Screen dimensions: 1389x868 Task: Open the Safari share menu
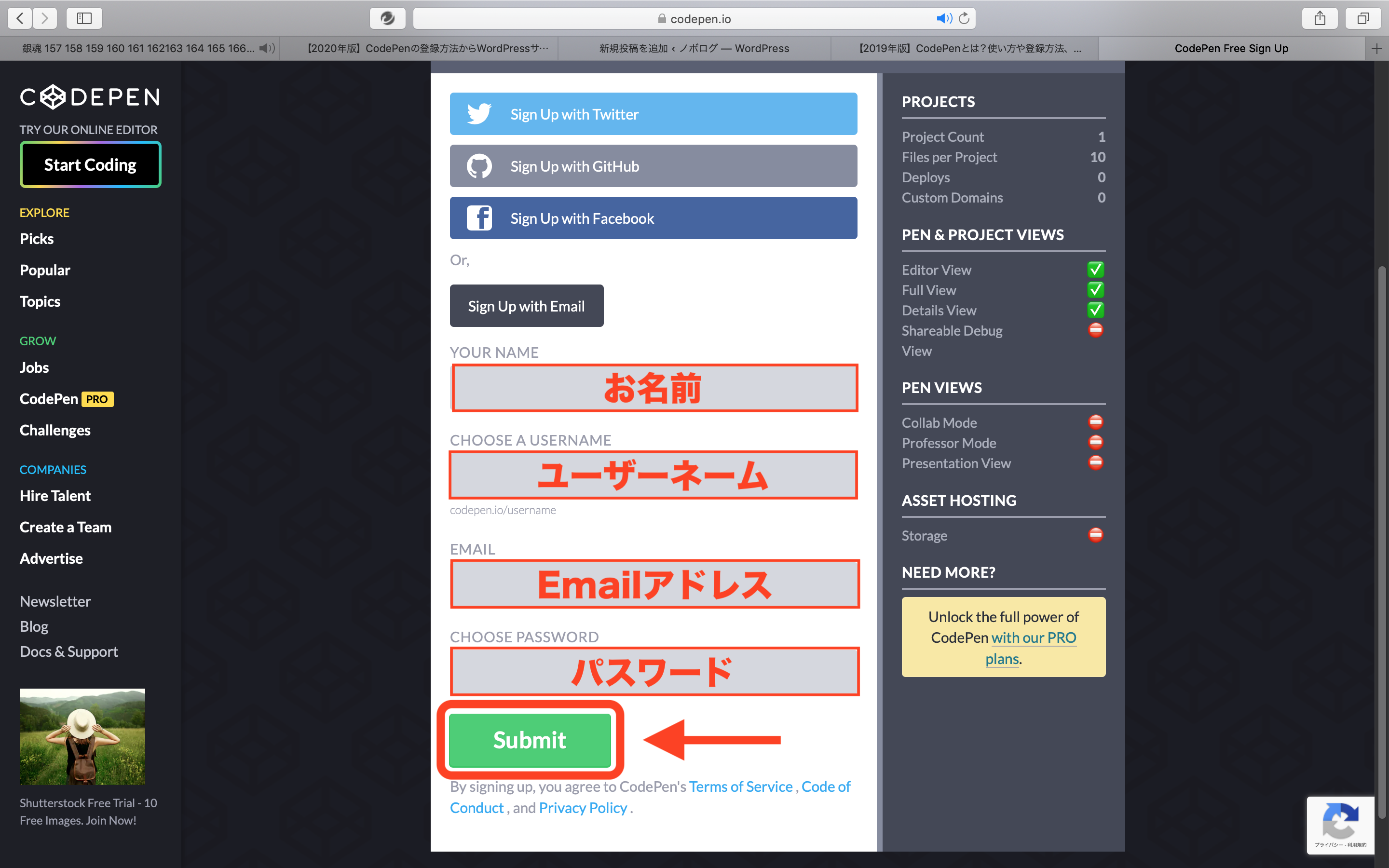point(1320,18)
